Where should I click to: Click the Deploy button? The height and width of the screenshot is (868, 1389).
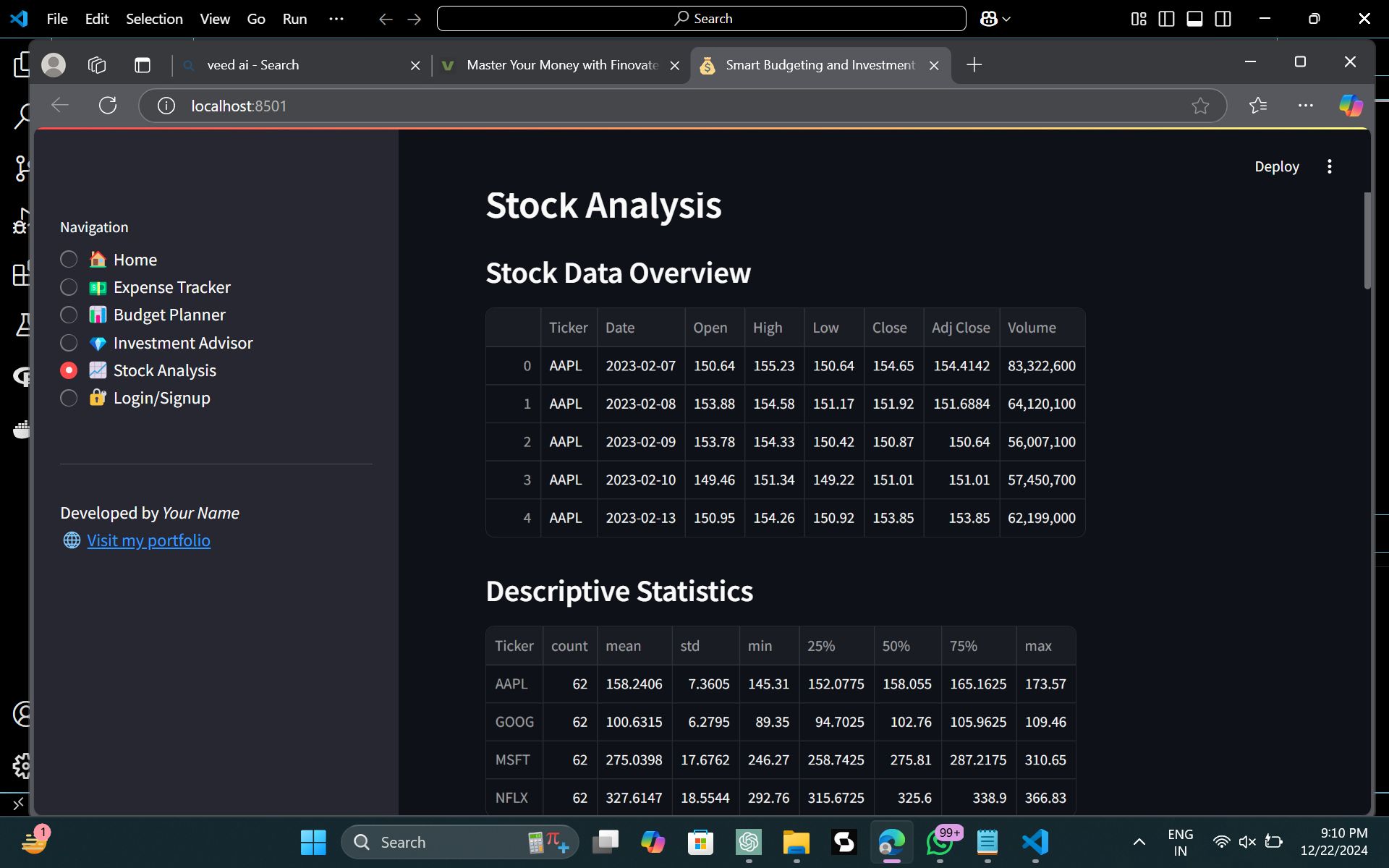click(1276, 166)
